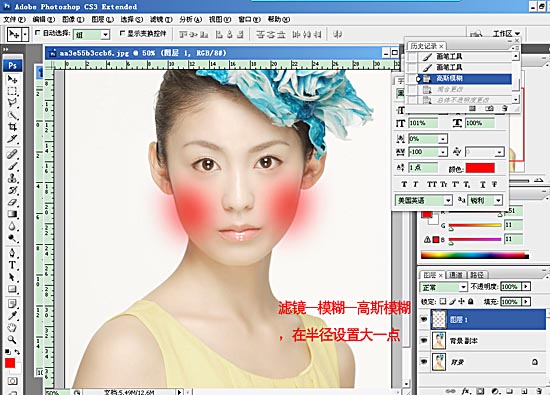Image resolution: width=550 pixels, height=395 pixels.
Task: Open layer style fx menu
Action: 466,391
